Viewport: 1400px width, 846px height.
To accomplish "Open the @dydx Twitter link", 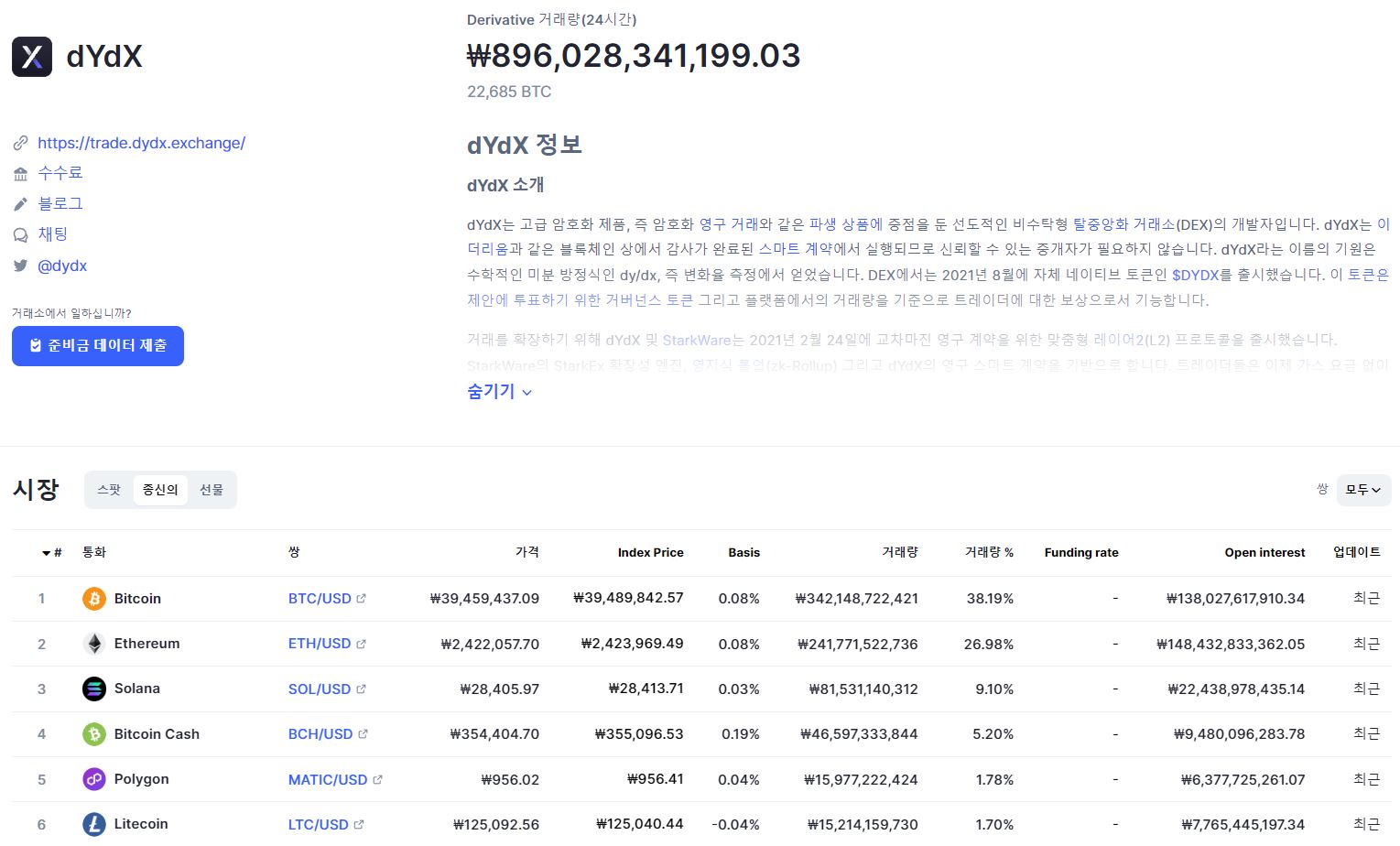I will [62, 266].
